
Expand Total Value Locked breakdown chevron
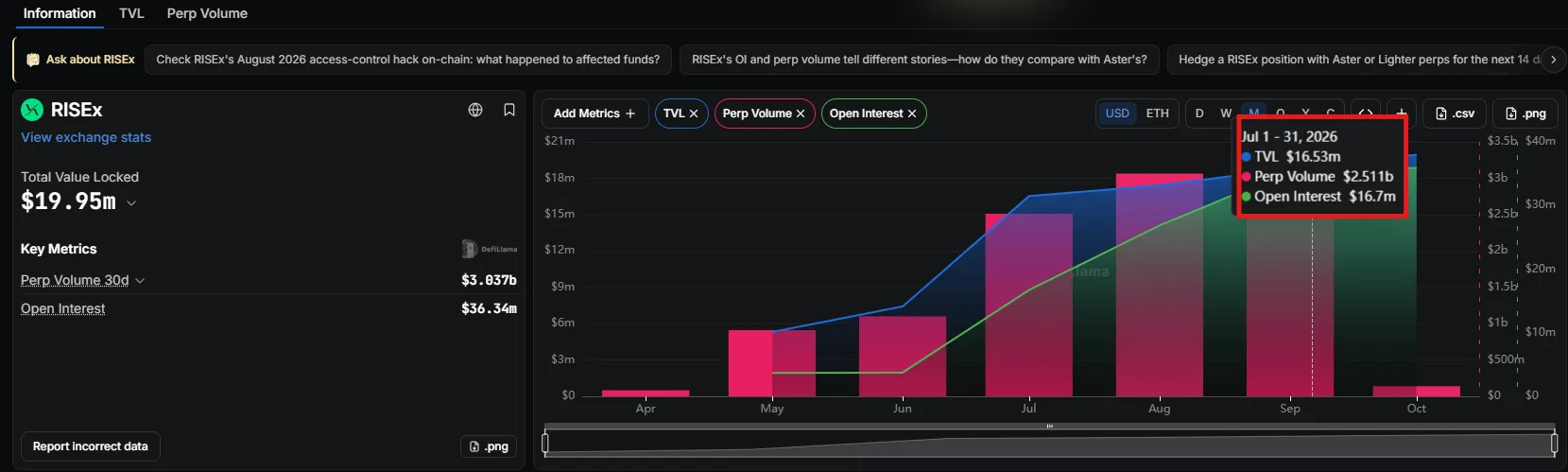coord(131,203)
